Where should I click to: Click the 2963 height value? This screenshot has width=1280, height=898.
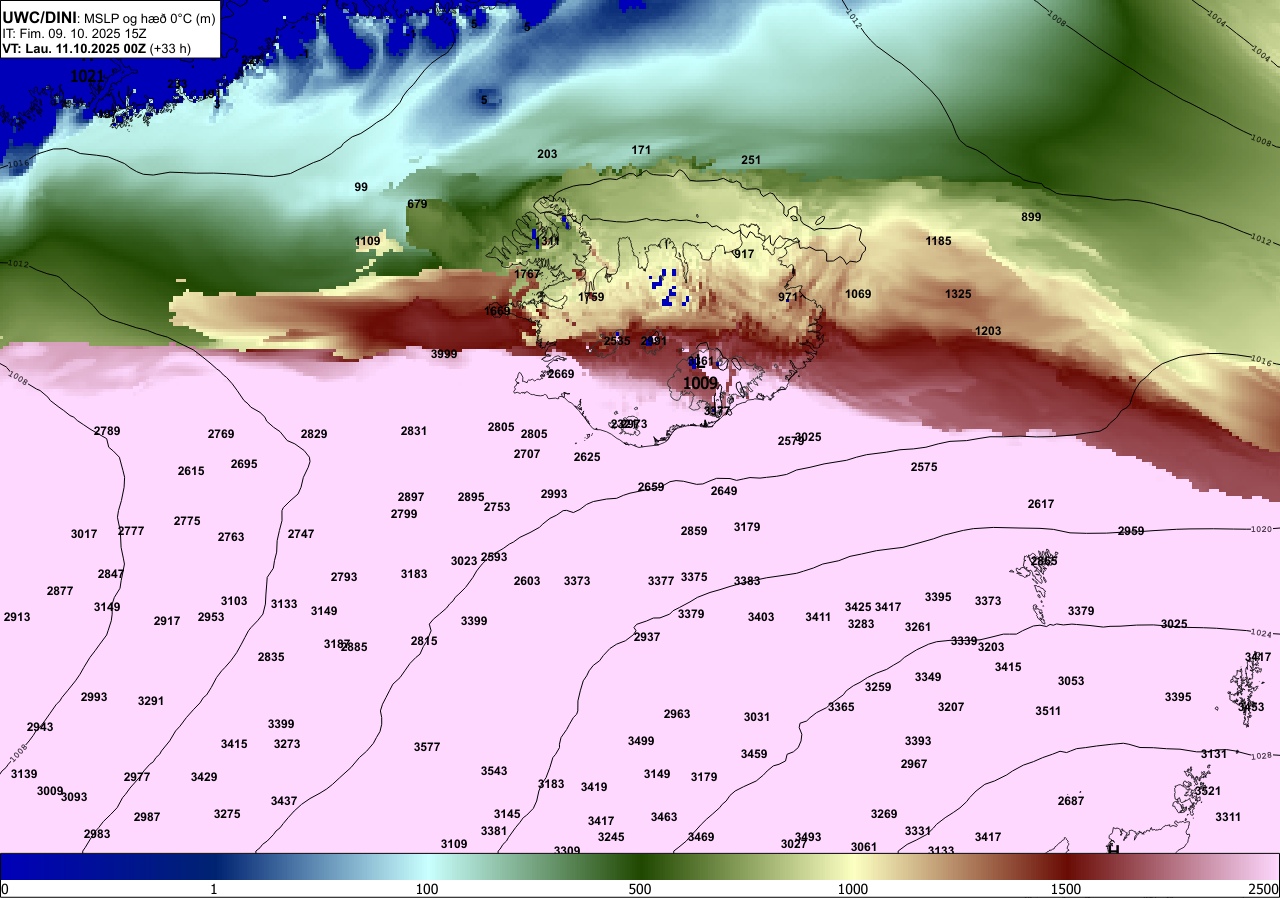point(677,714)
